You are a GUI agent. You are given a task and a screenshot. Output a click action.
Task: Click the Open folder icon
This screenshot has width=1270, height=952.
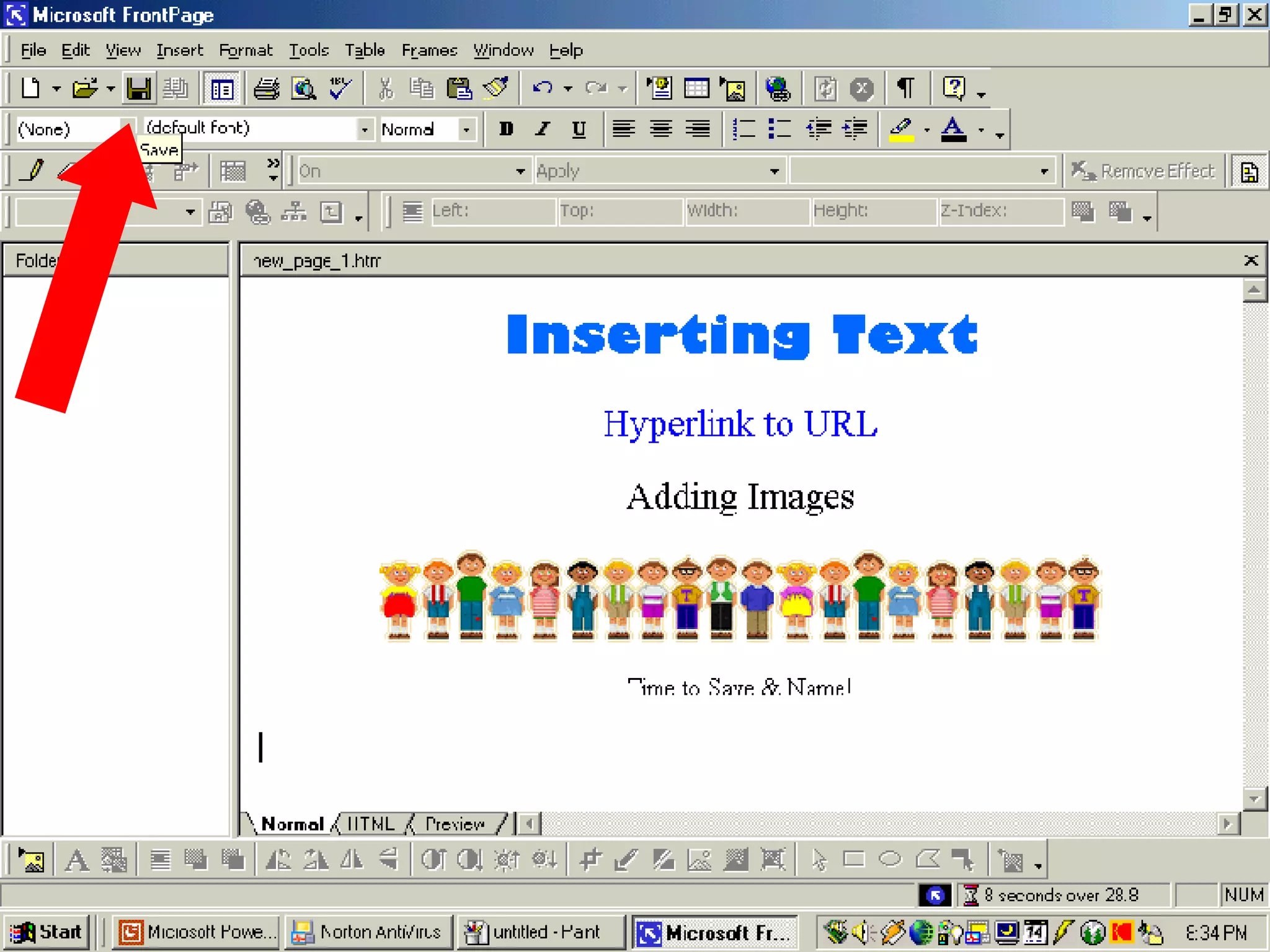pos(85,89)
